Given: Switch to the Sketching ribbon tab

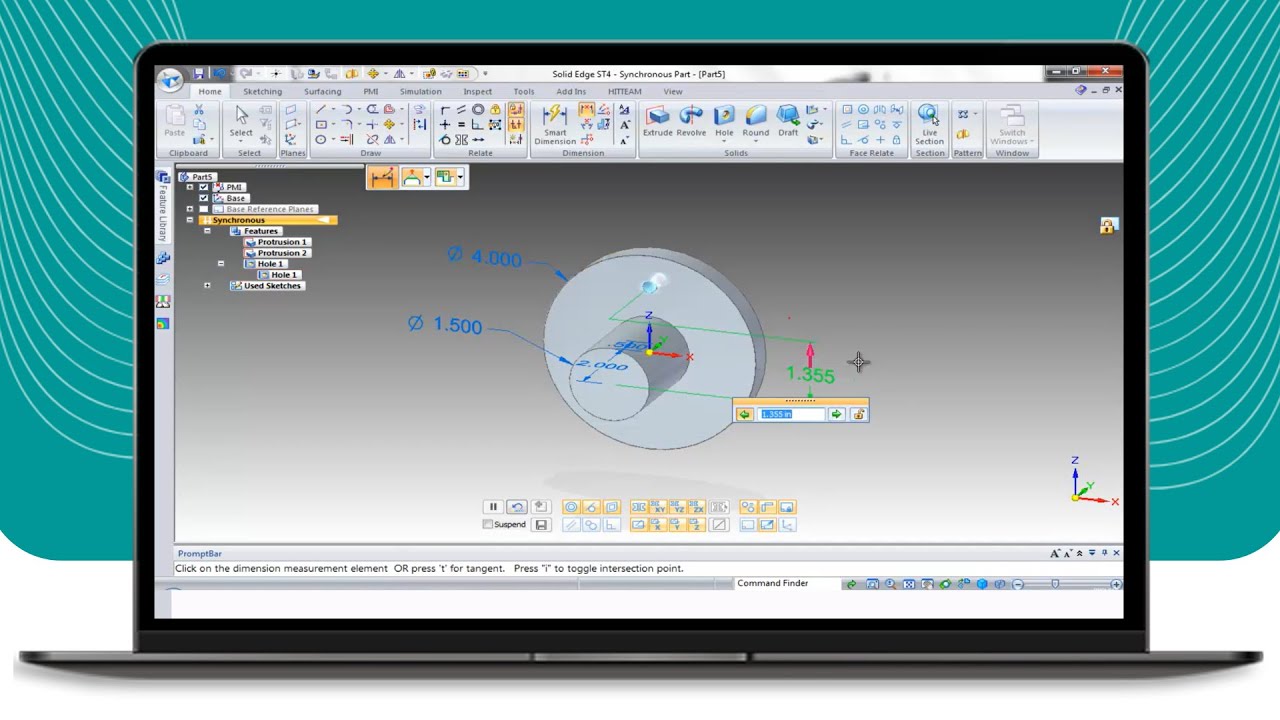Looking at the screenshot, I should tap(262, 91).
